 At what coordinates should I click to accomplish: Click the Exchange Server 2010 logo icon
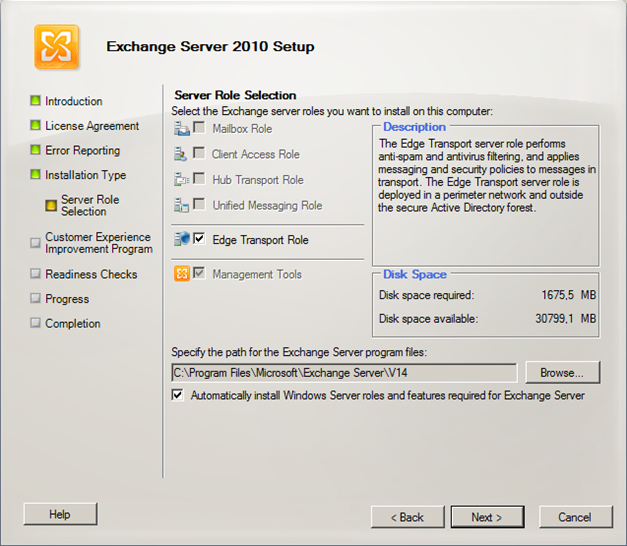56,47
